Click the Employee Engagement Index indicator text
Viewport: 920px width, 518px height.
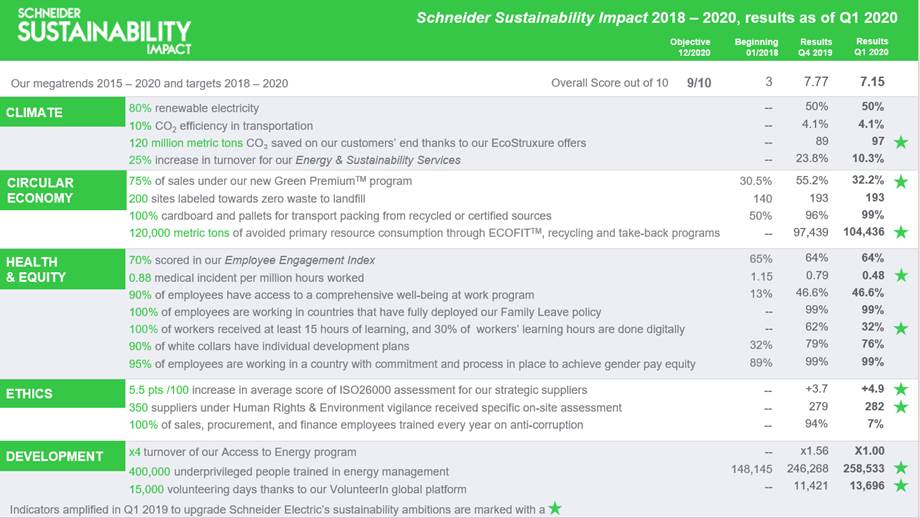[252, 260]
